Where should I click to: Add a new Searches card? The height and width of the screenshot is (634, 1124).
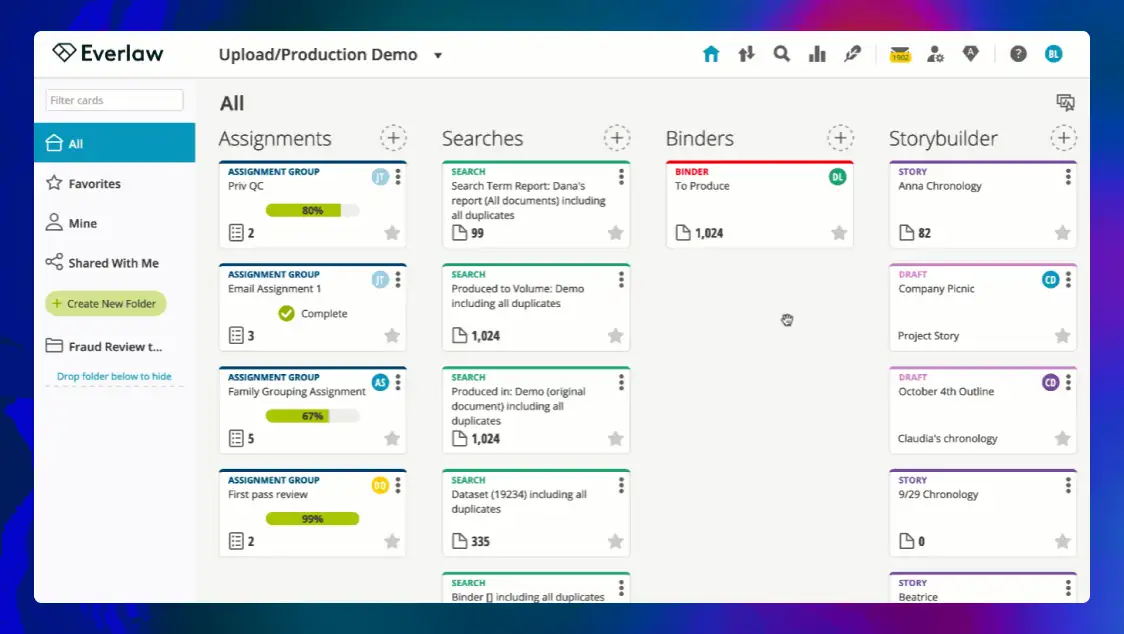616,138
